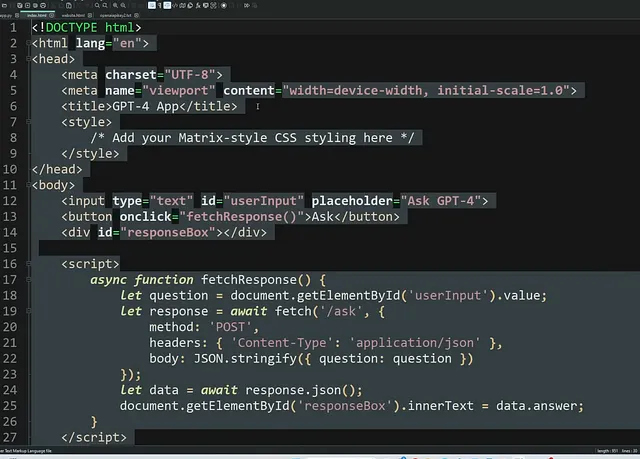Collapse the body block fold marker
Screen dimensions: 640x459
[x=29, y=184]
